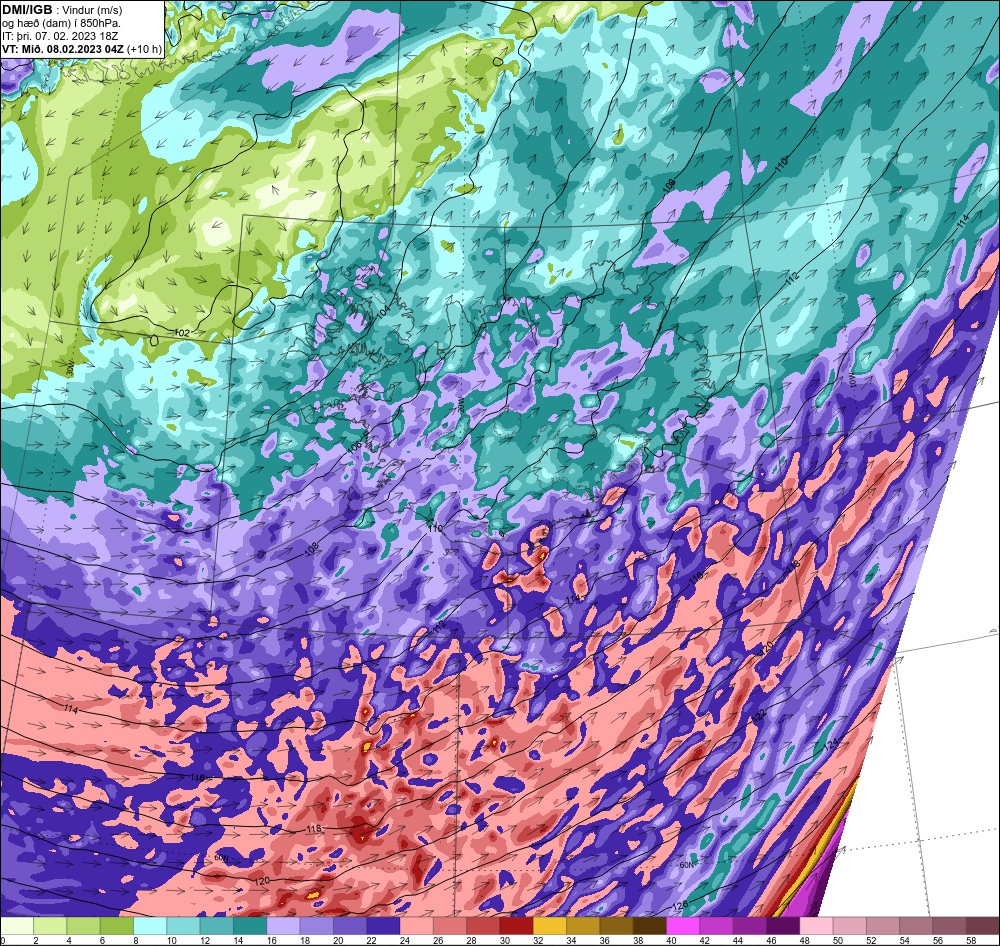Click the '102' height contour label
The height and width of the screenshot is (946, 1000).
coord(181,332)
